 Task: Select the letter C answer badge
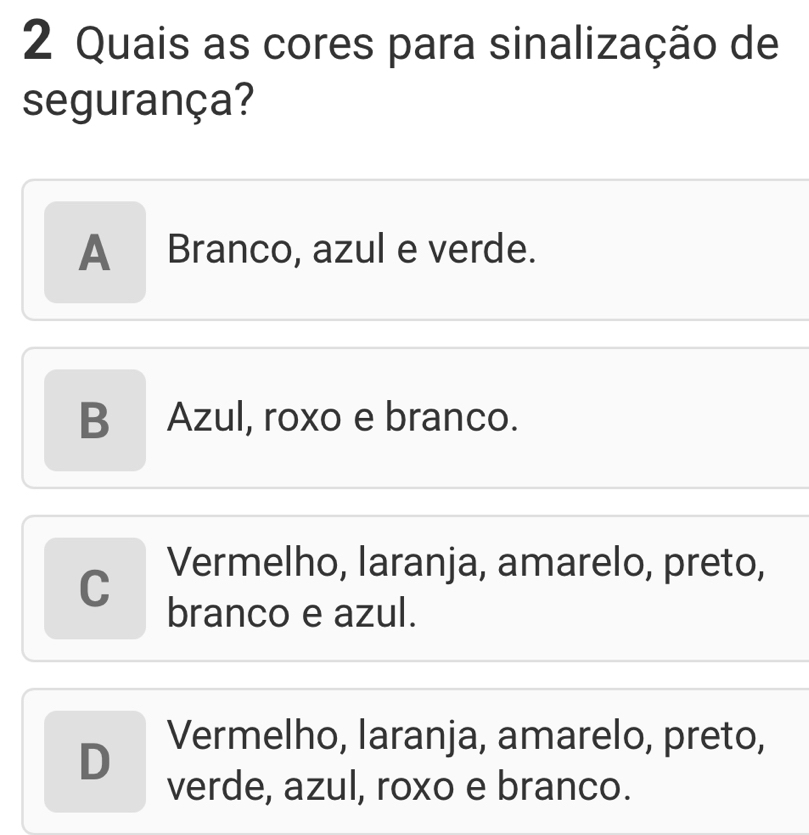click(95, 588)
